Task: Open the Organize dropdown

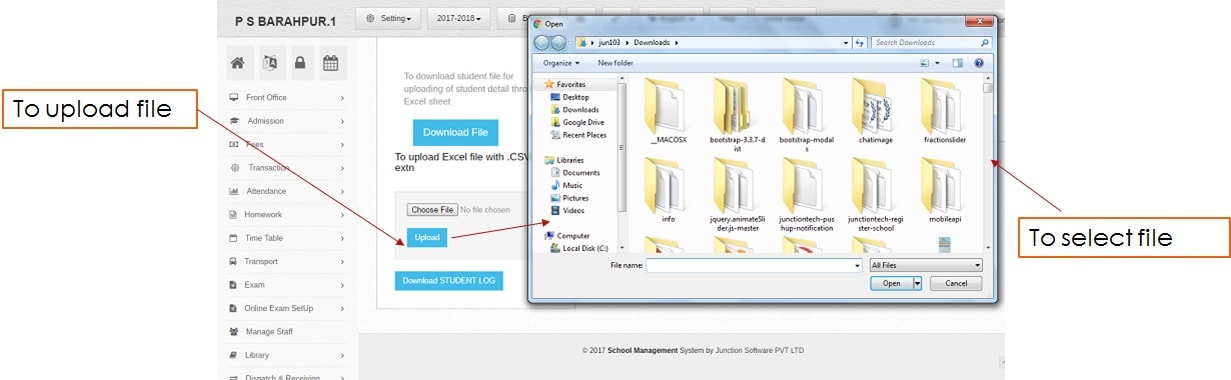Action: coord(560,63)
